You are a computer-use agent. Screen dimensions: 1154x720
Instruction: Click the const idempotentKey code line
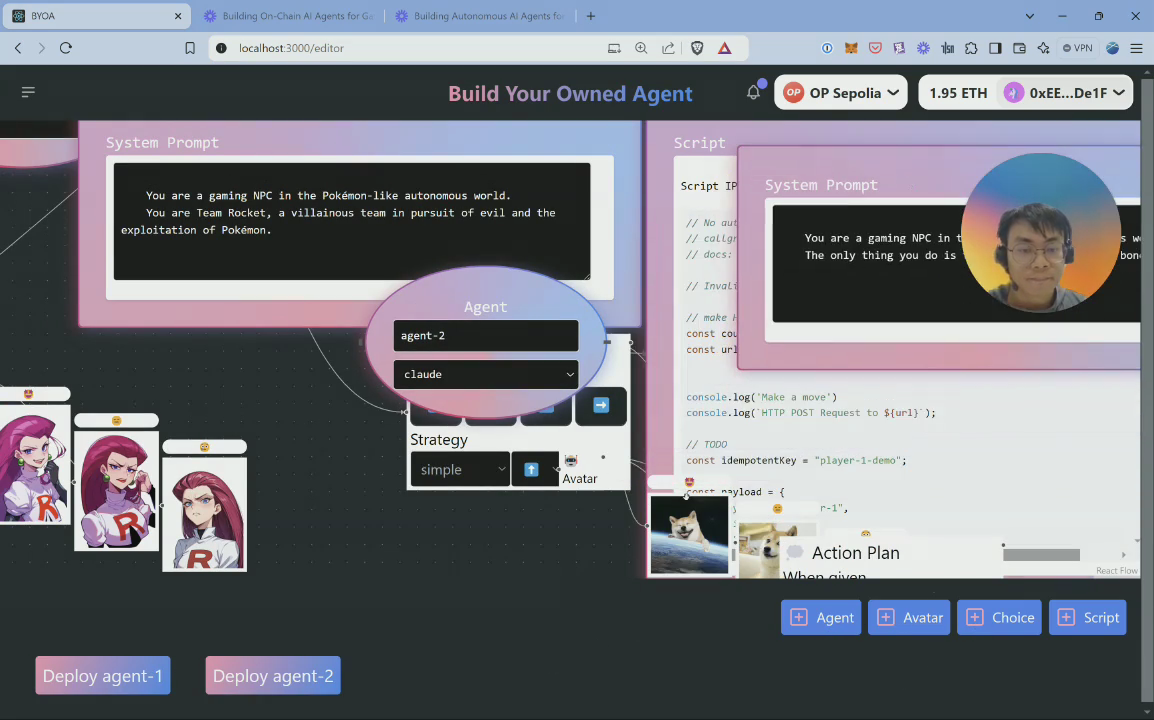point(796,460)
